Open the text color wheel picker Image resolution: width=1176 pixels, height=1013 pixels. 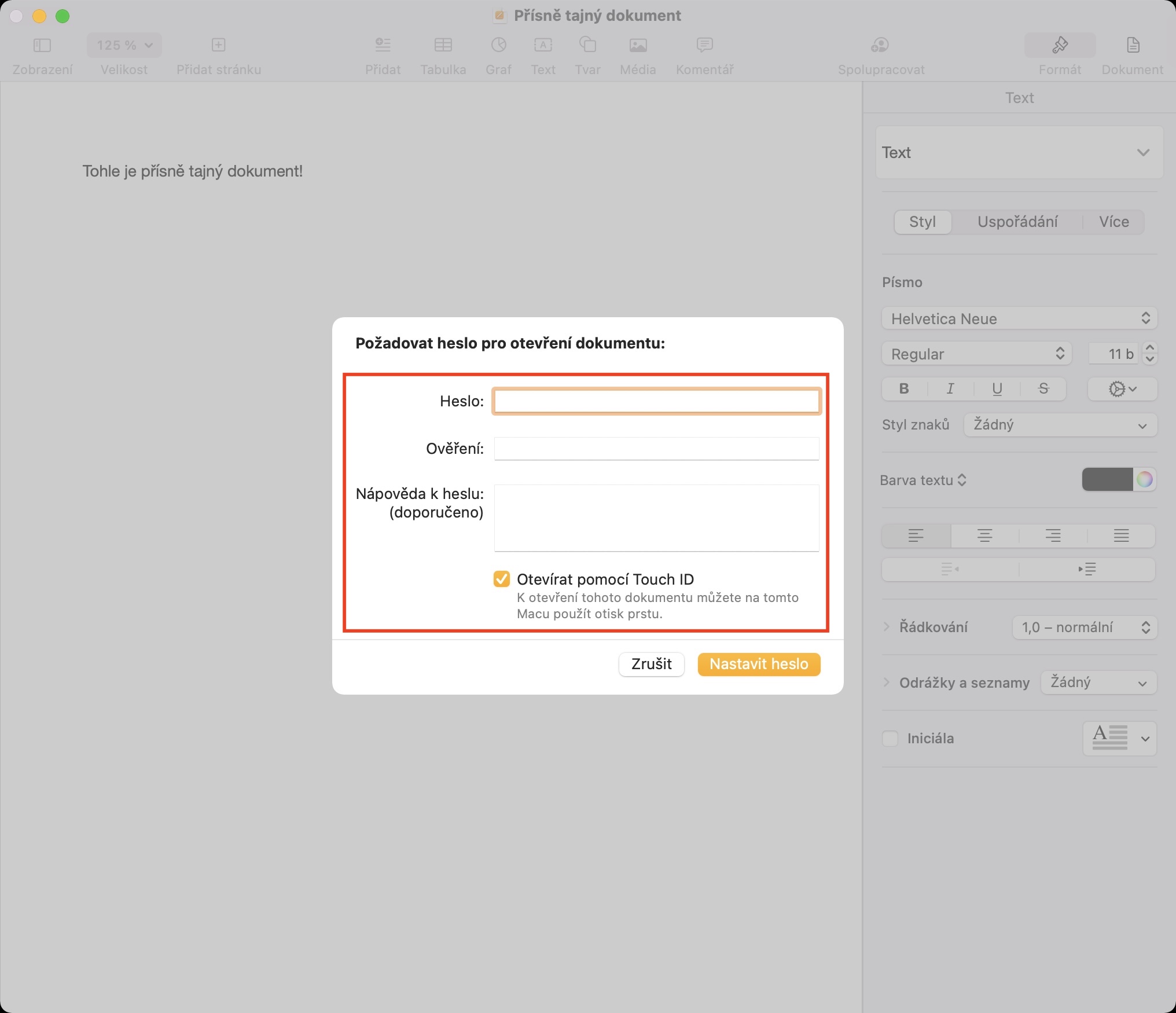click(x=1144, y=480)
